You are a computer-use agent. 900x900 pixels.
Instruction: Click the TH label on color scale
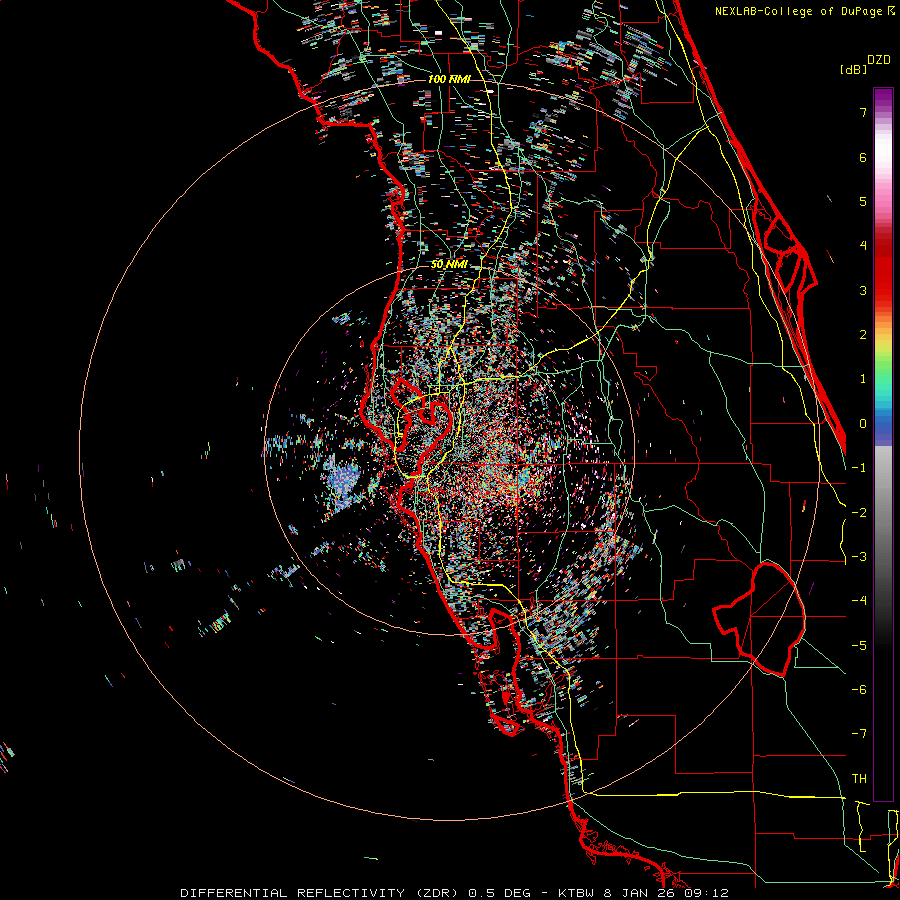point(859,779)
